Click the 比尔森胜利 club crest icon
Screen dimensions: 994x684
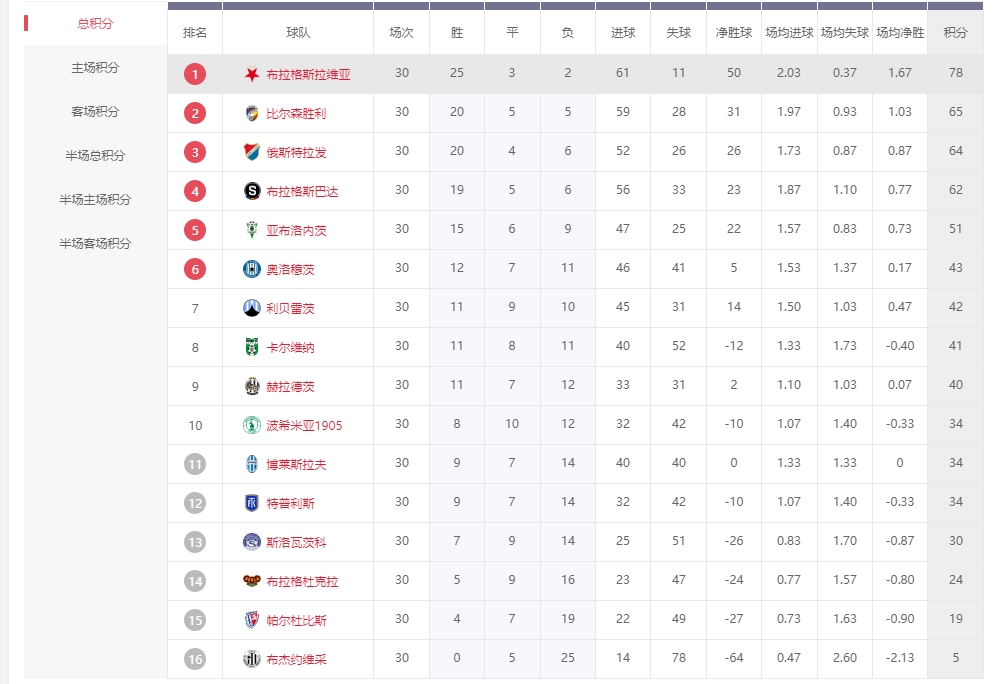point(252,113)
